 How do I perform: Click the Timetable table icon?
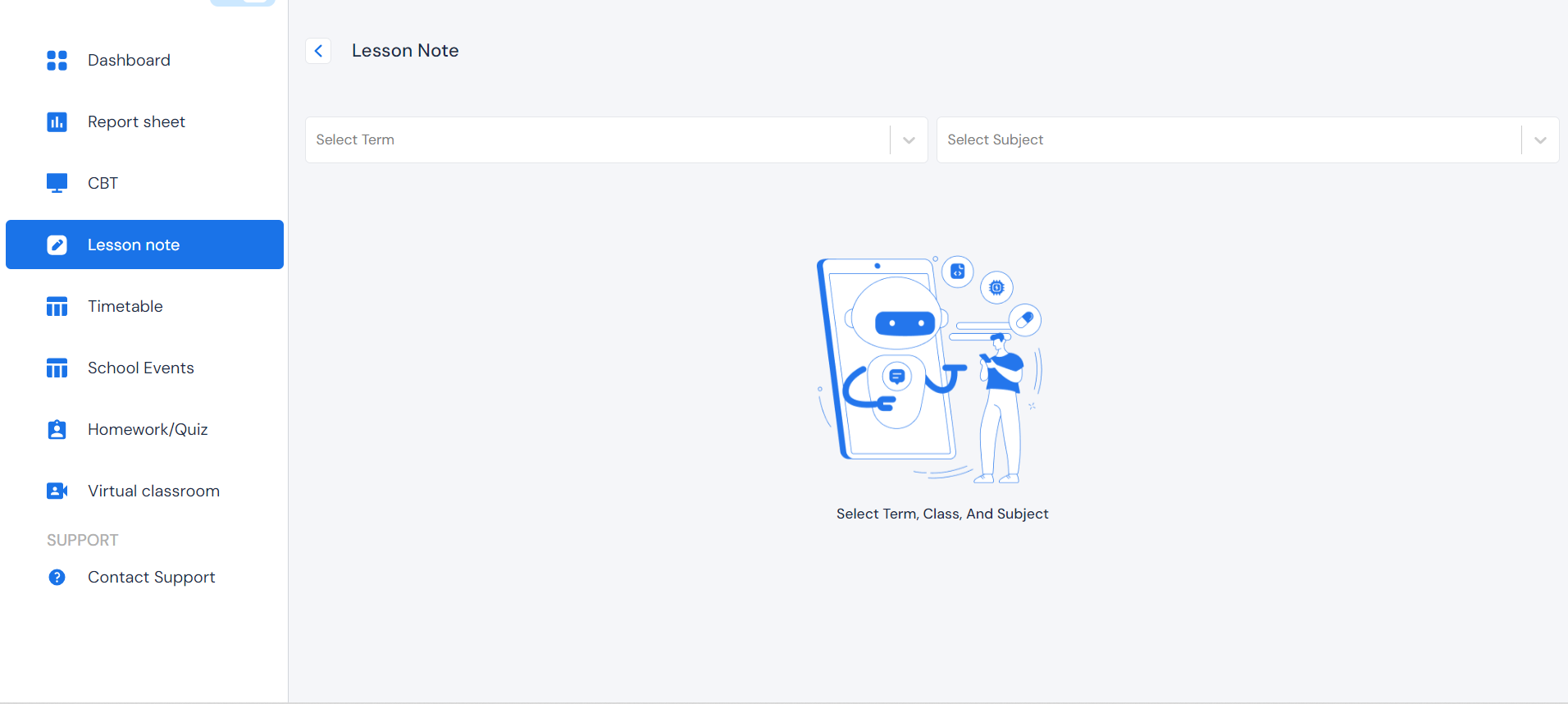click(57, 307)
